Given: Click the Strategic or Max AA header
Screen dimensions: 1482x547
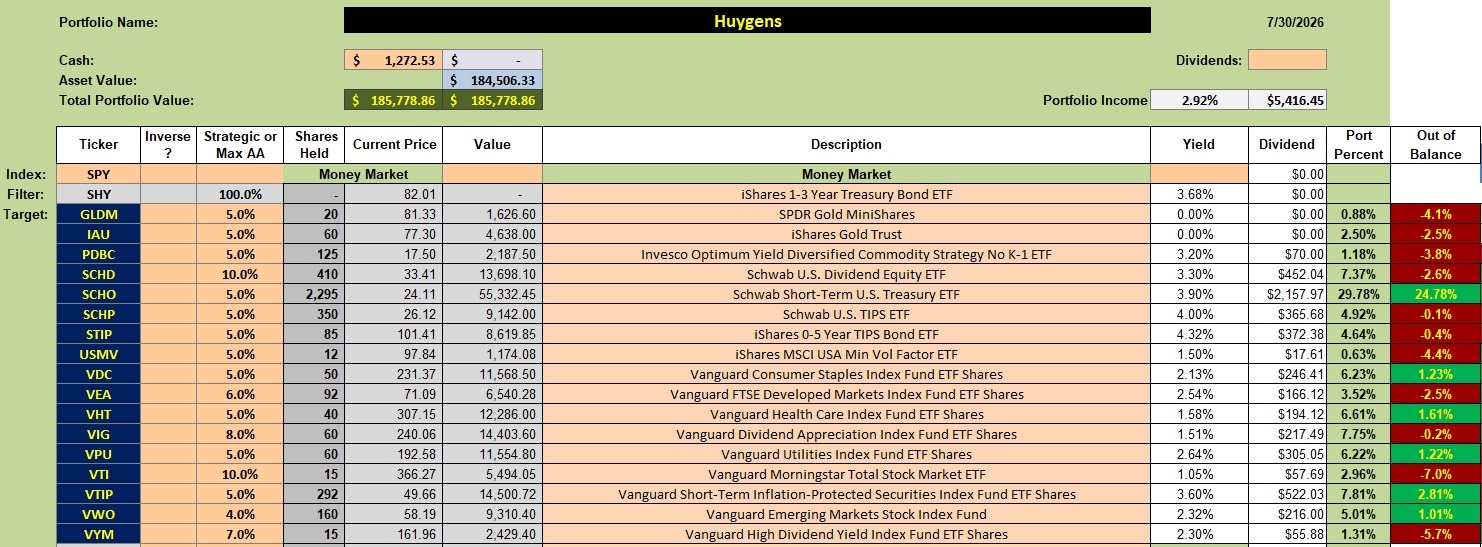Looking at the screenshot, I should [240, 145].
